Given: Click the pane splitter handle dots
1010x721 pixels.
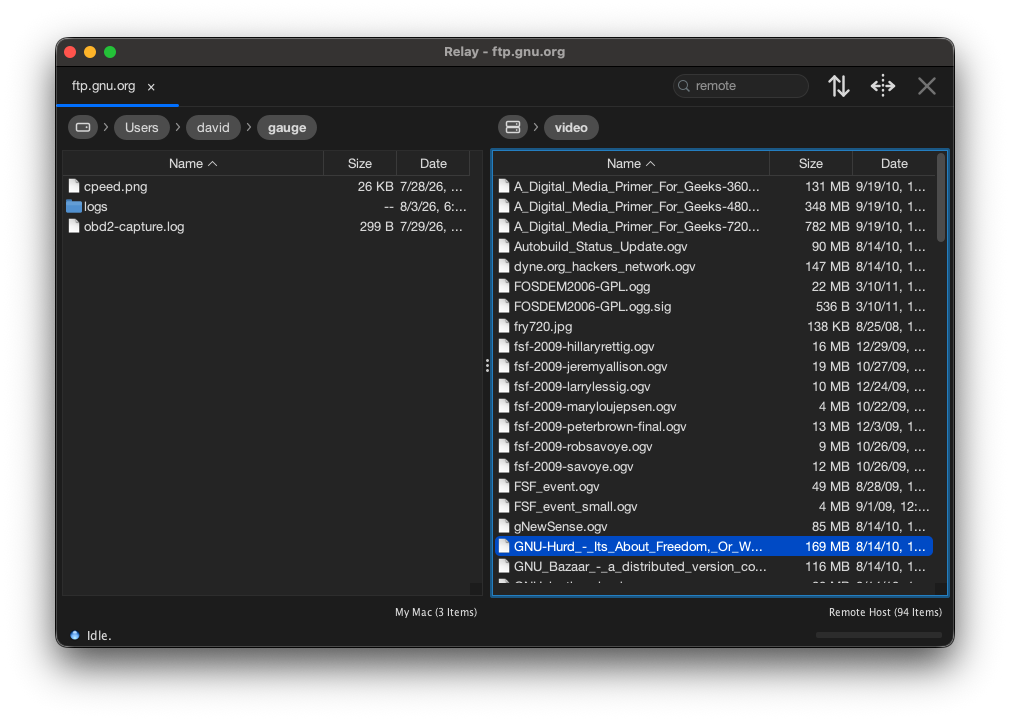Looking at the screenshot, I should tap(487, 366).
